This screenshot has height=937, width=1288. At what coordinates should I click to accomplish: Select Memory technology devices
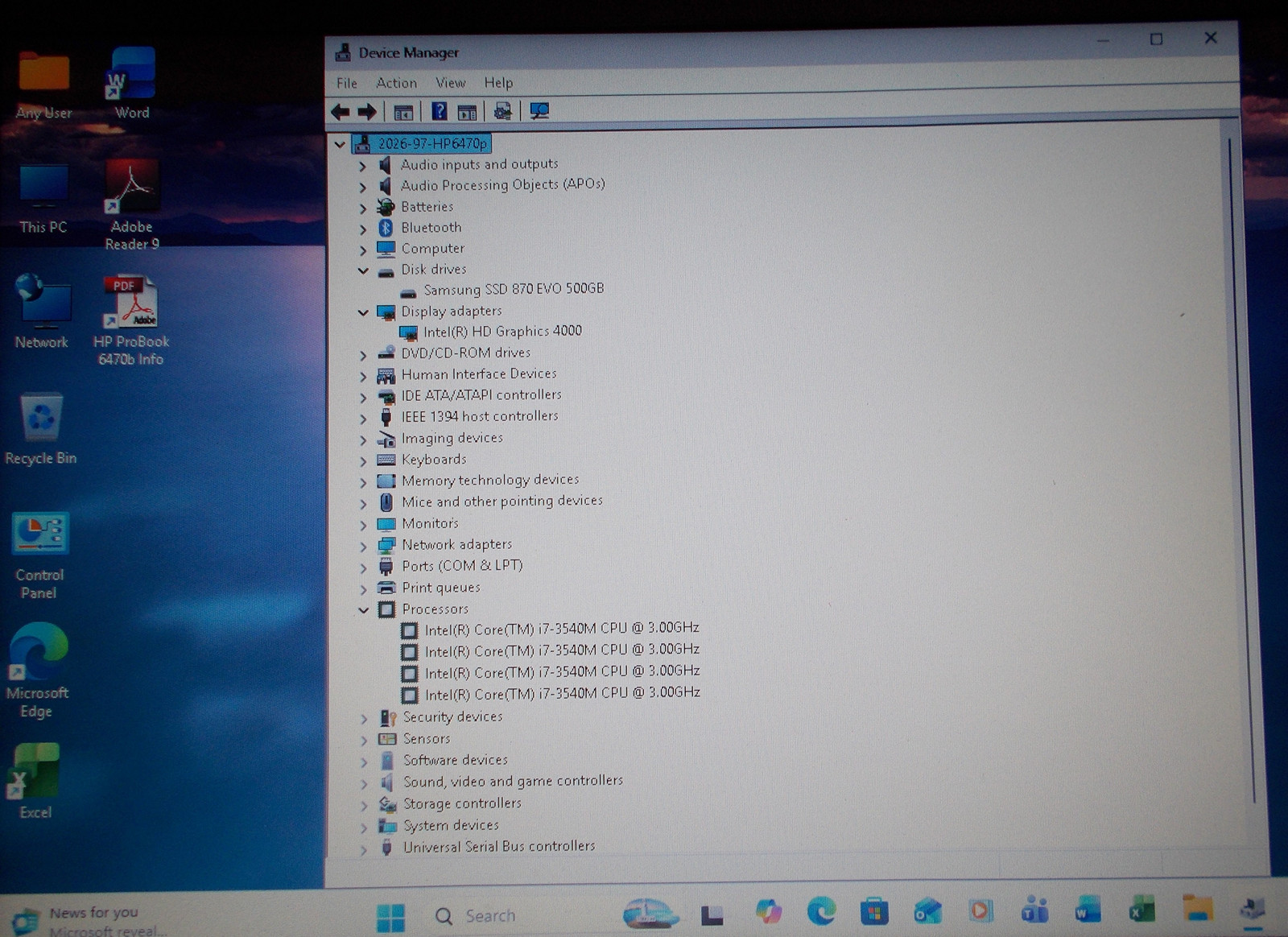point(490,481)
